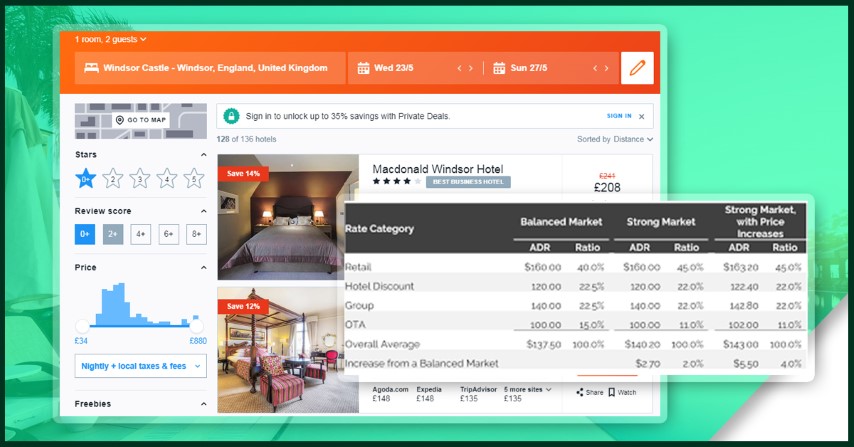Select review score 4+ filter
This screenshot has height=447, width=854.
click(141, 234)
